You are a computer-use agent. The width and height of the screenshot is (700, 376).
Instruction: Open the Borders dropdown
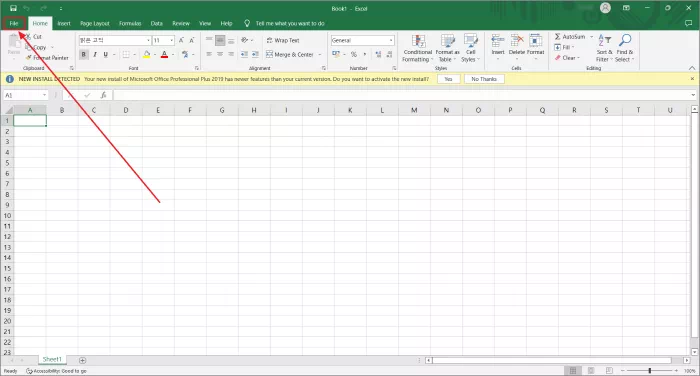click(134, 54)
